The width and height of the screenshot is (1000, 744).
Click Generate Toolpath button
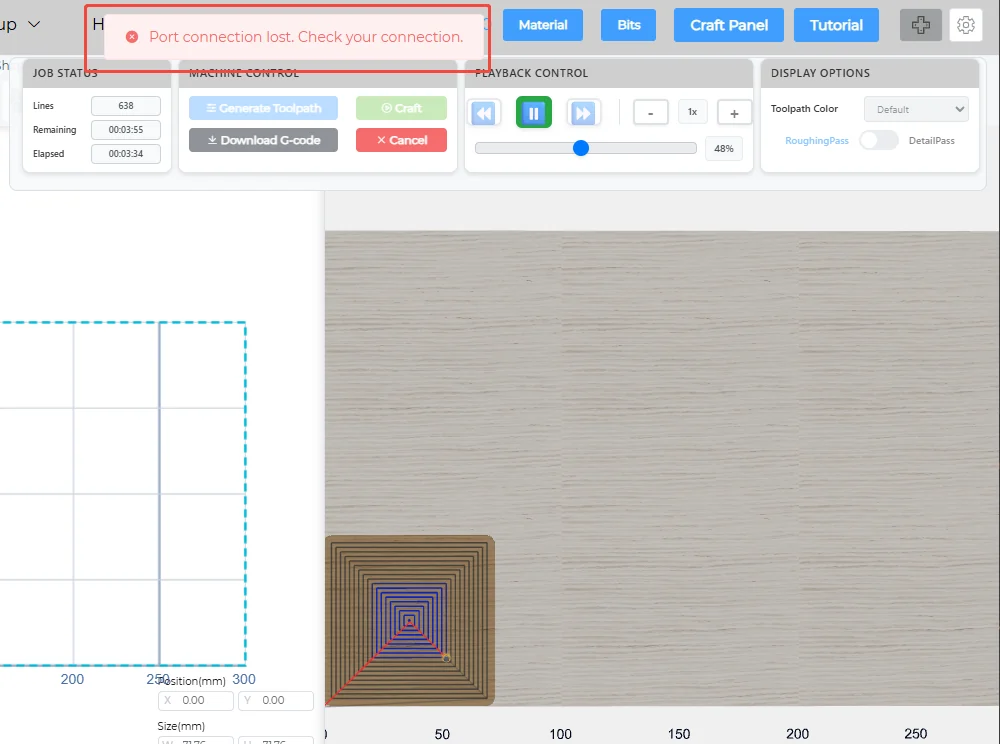263,108
